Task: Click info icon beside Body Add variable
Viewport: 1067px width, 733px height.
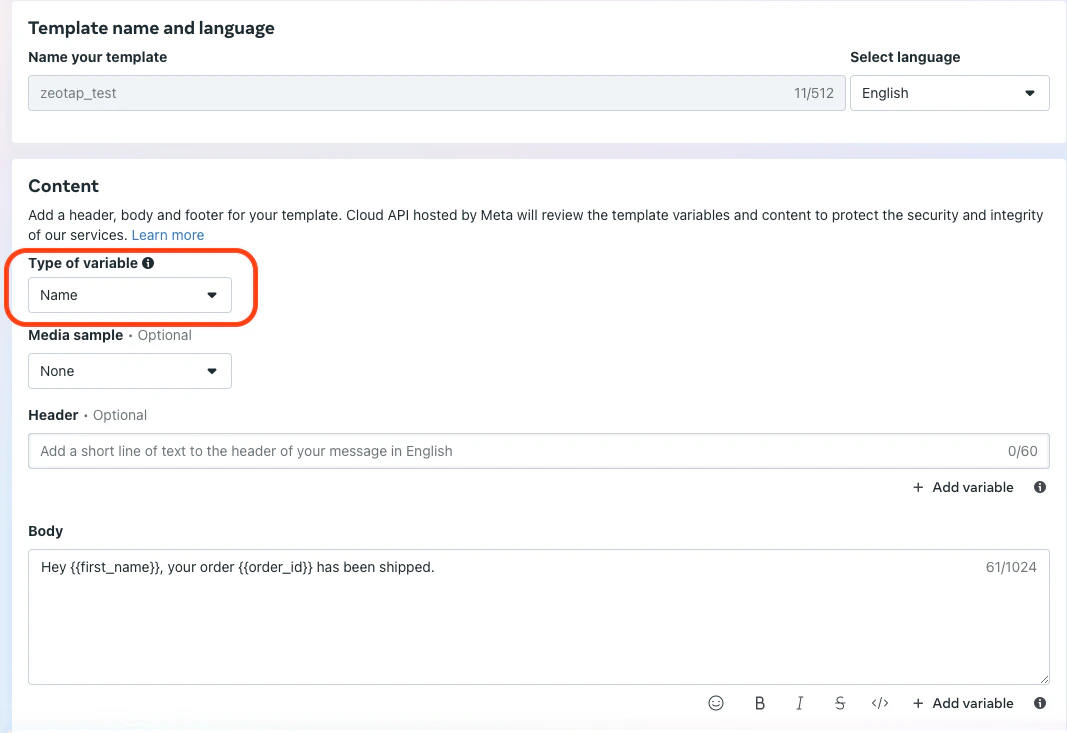Action: [1040, 703]
